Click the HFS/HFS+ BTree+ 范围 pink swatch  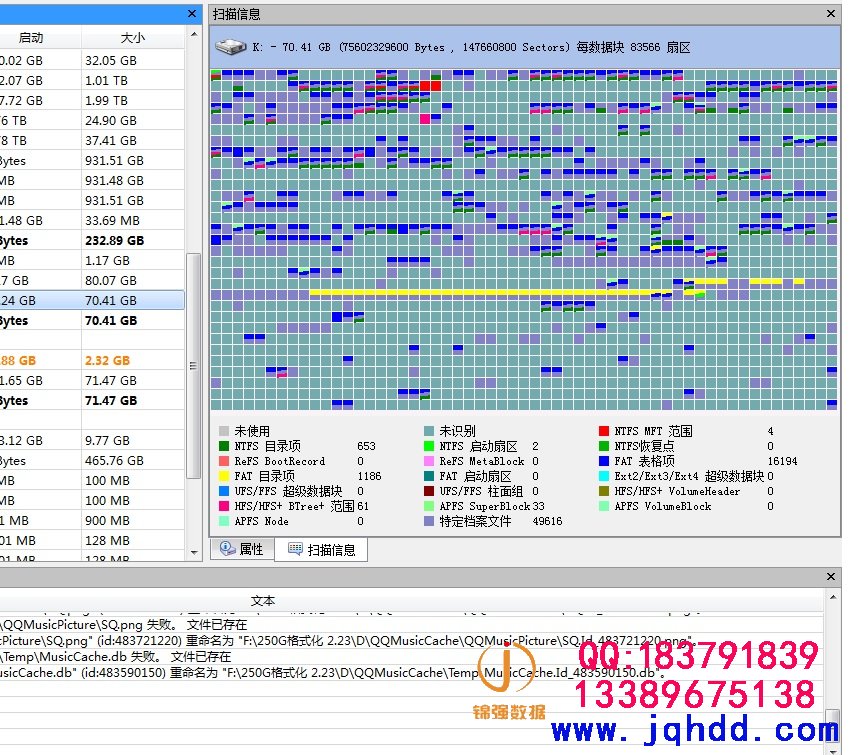pyautogui.click(x=224, y=506)
